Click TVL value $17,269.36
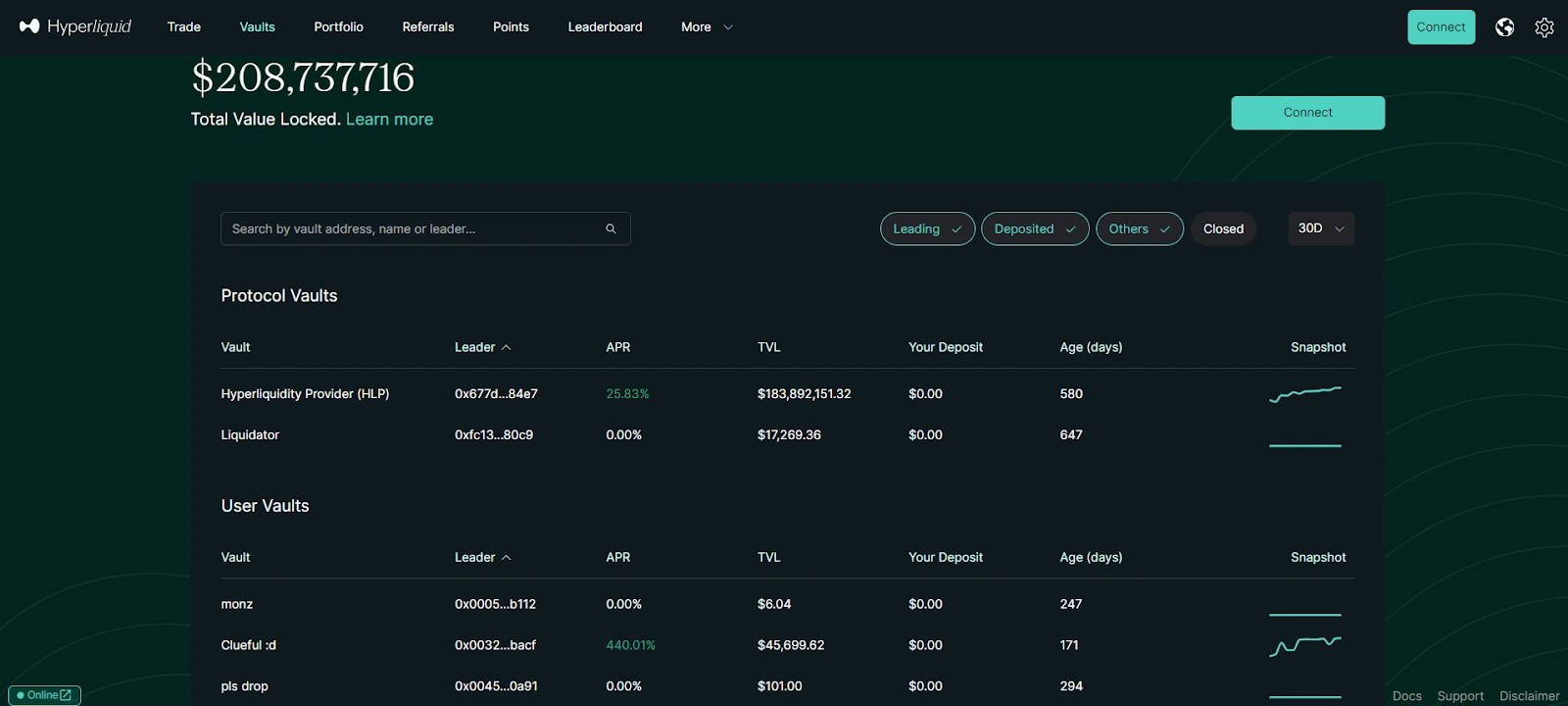This screenshot has width=1568, height=706. (789, 435)
